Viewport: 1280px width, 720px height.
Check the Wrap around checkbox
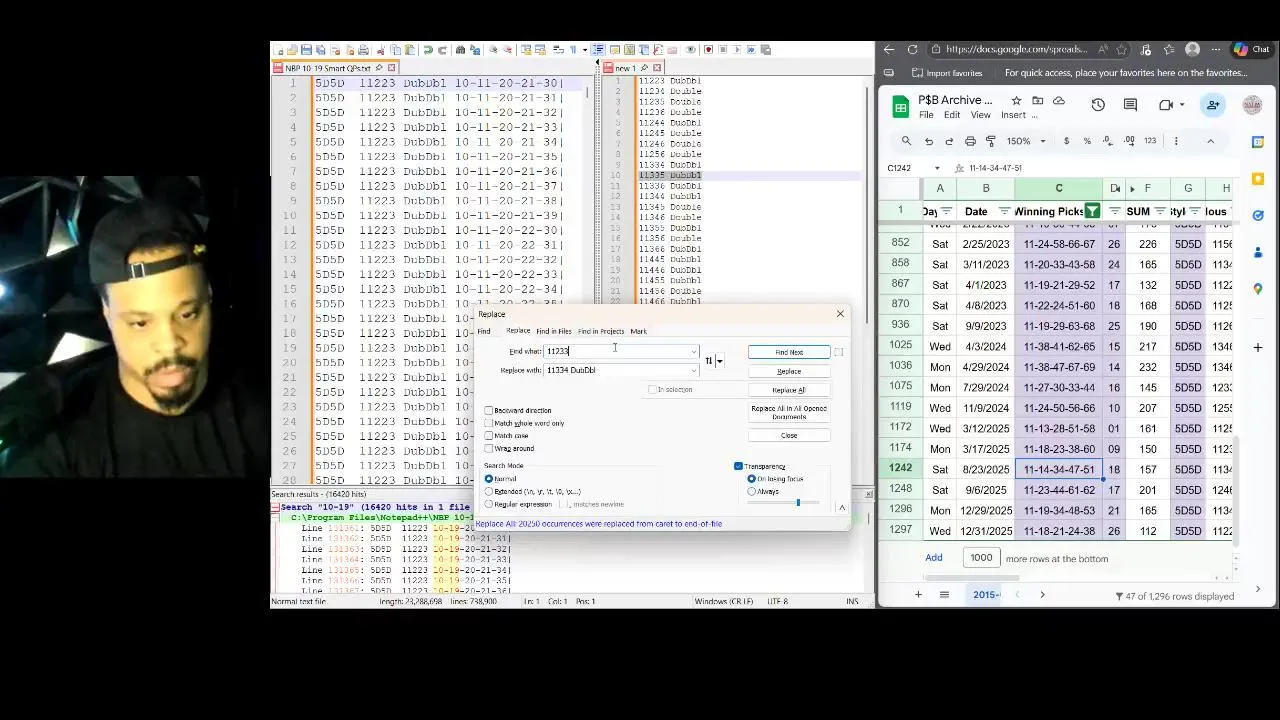click(x=489, y=449)
